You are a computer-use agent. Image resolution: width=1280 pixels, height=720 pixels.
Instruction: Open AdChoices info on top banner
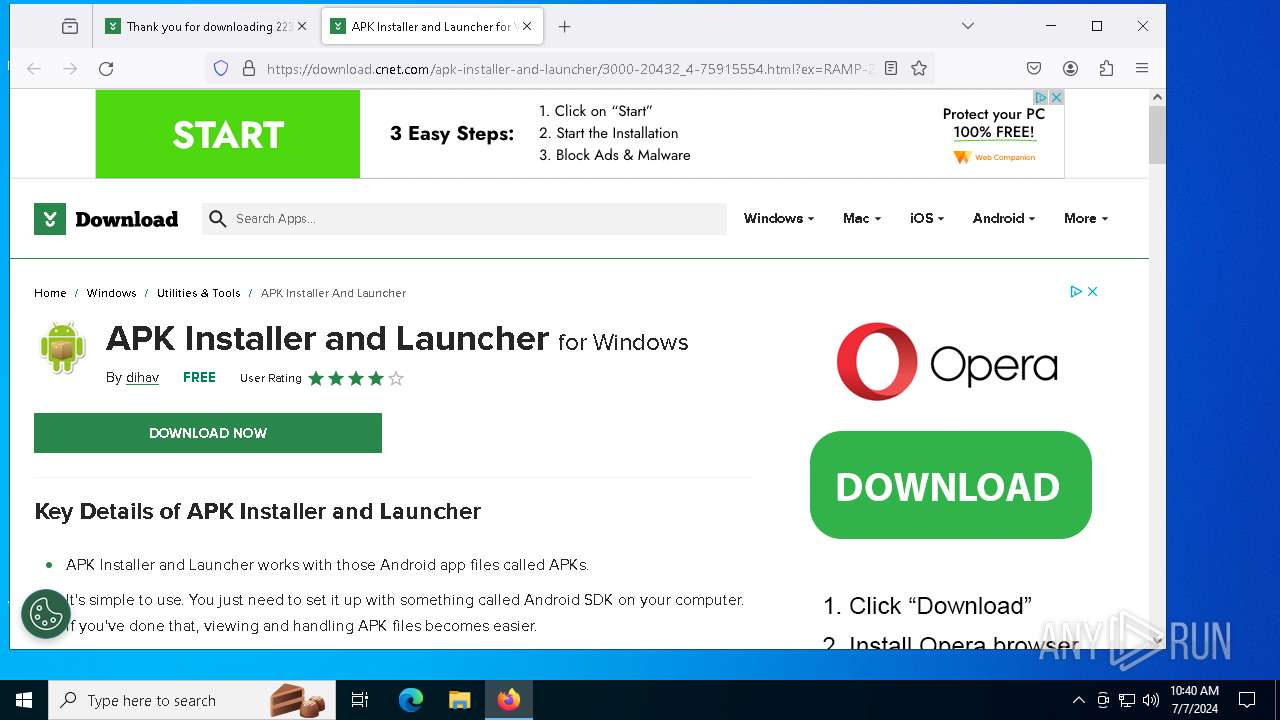point(1041,97)
